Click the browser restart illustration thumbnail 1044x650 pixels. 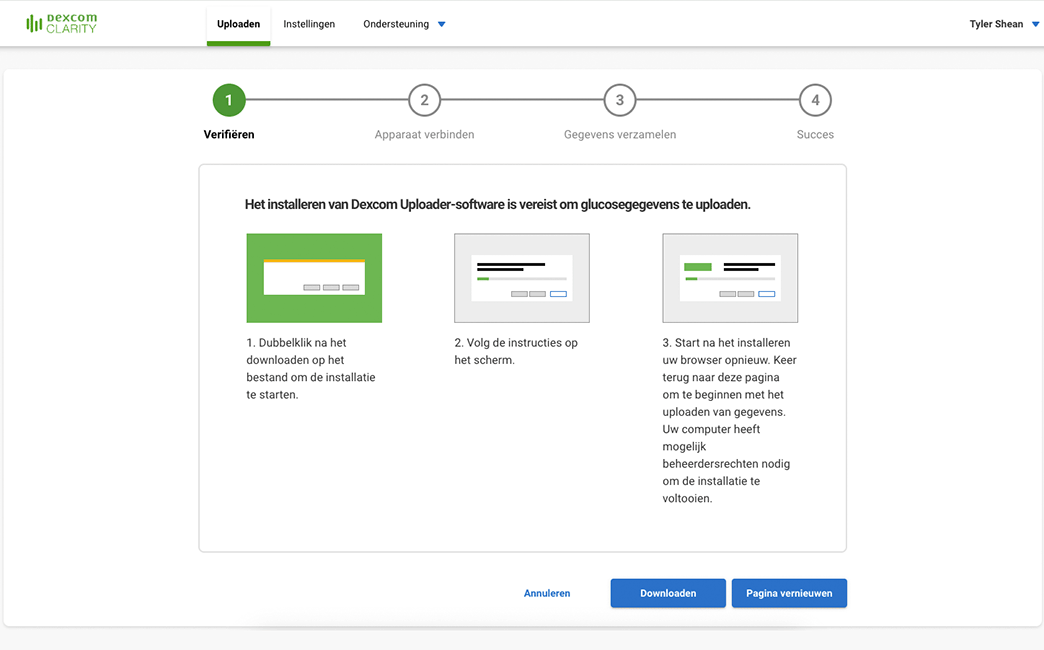(730, 277)
